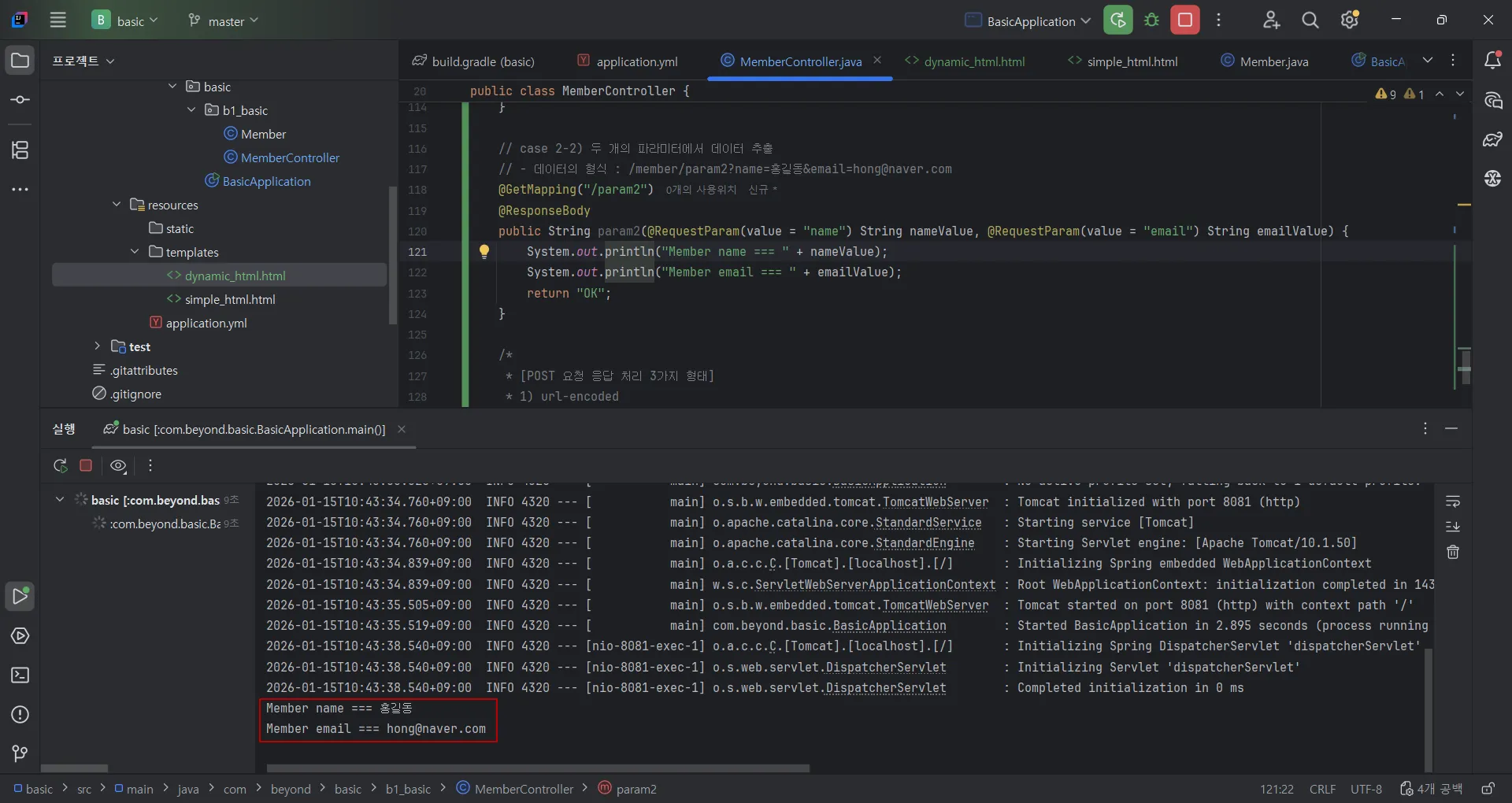The height and width of the screenshot is (803, 1512).
Task: Click the UTF-8 encoding indicator
Action: tap(1366, 789)
